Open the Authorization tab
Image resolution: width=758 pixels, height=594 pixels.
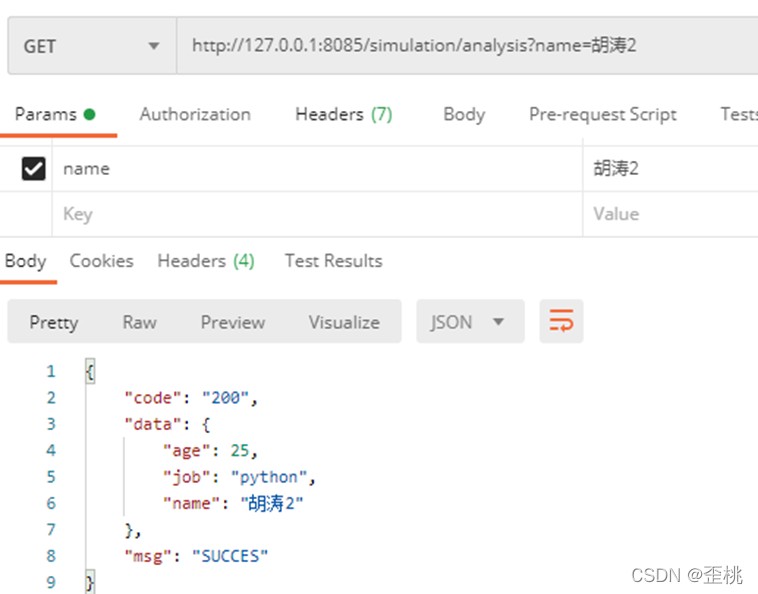click(195, 115)
